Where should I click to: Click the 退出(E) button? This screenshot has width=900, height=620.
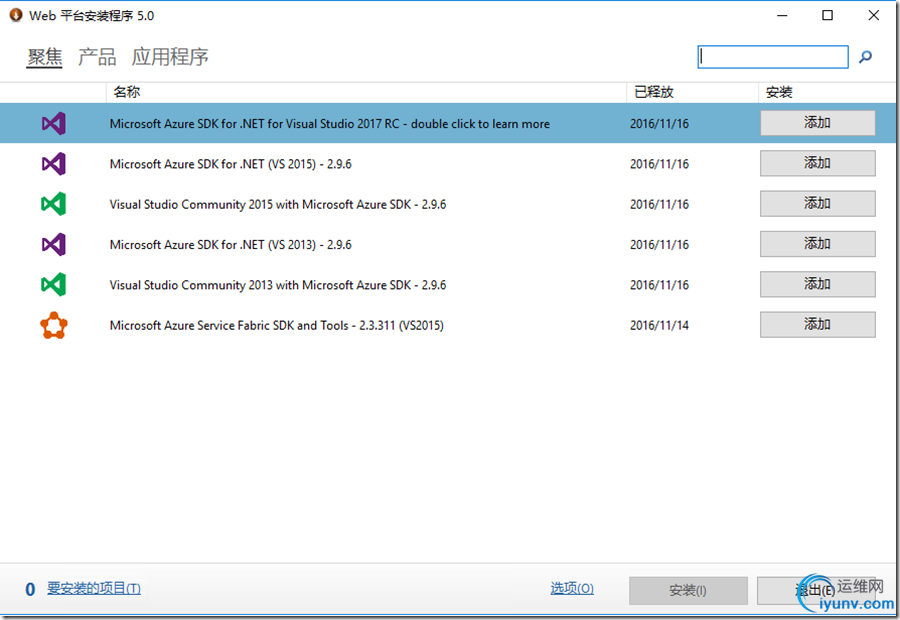(816, 590)
